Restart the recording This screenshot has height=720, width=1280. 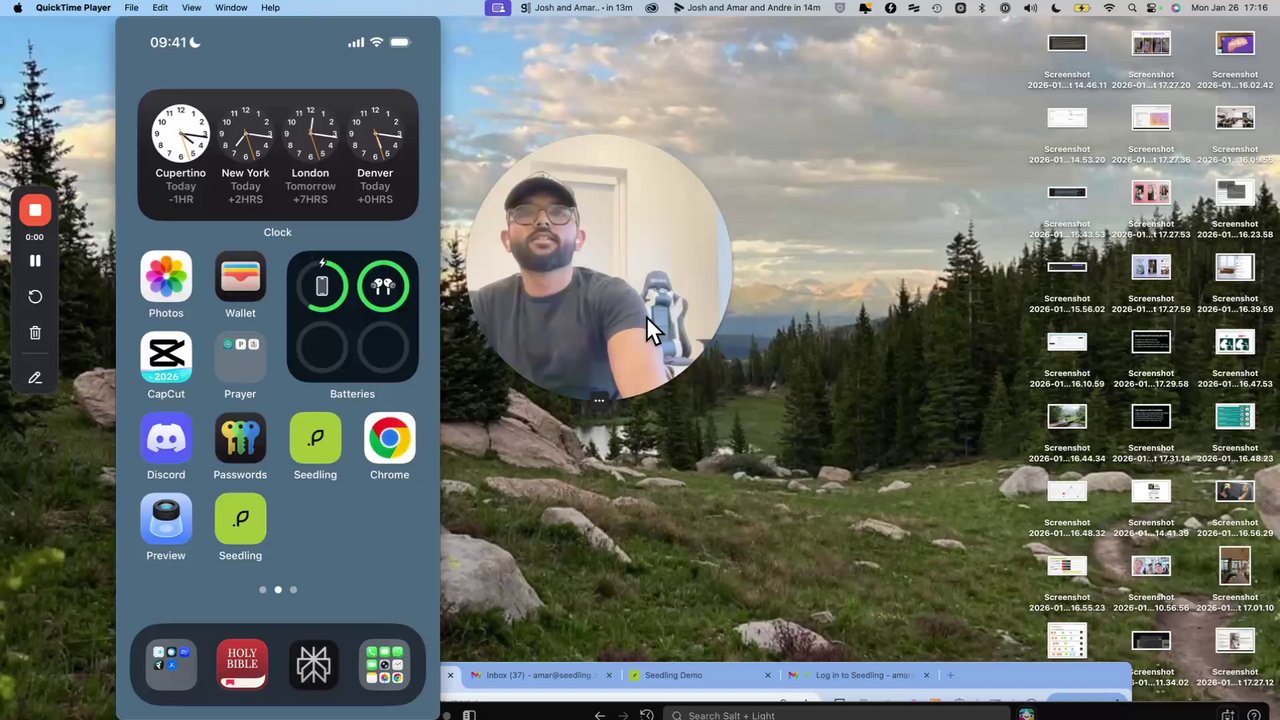pos(35,297)
